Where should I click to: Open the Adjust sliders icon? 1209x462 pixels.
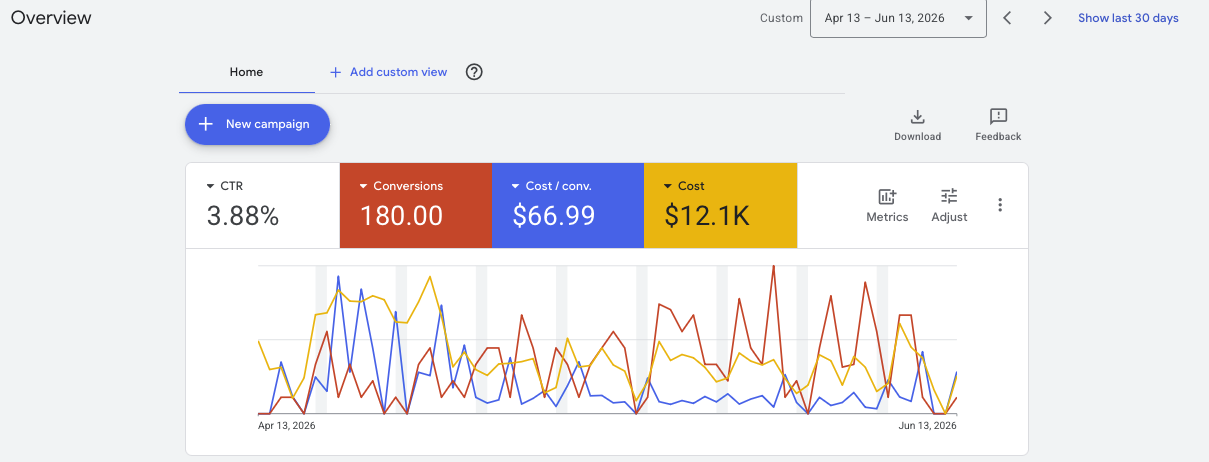pyautogui.click(x=949, y=196)
